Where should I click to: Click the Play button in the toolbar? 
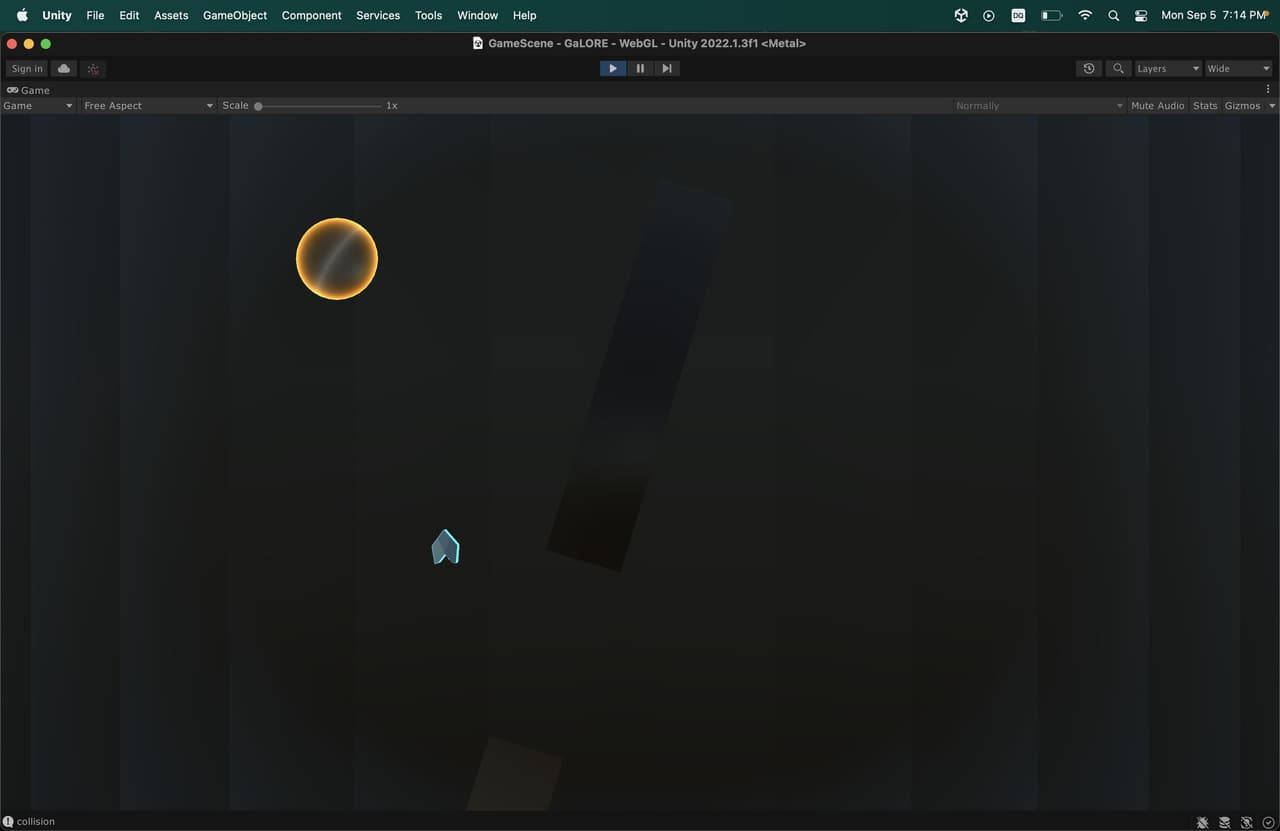613,68
